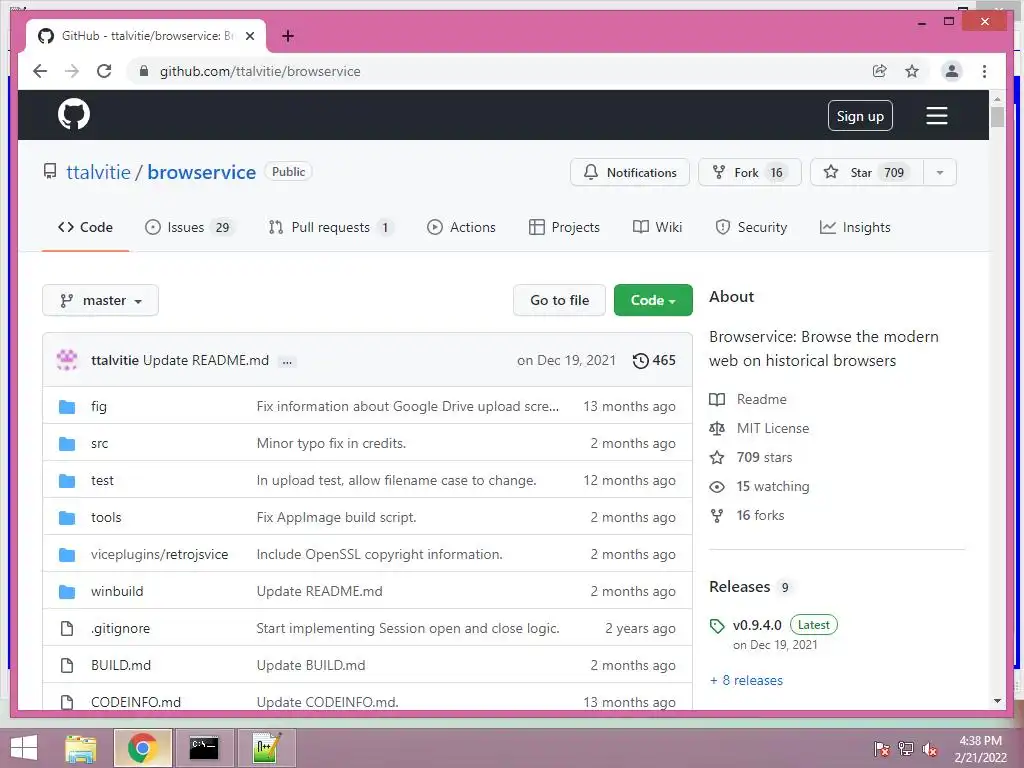Open src folder icon
This screenshot has width=1024, height=768.
point(67,444)
